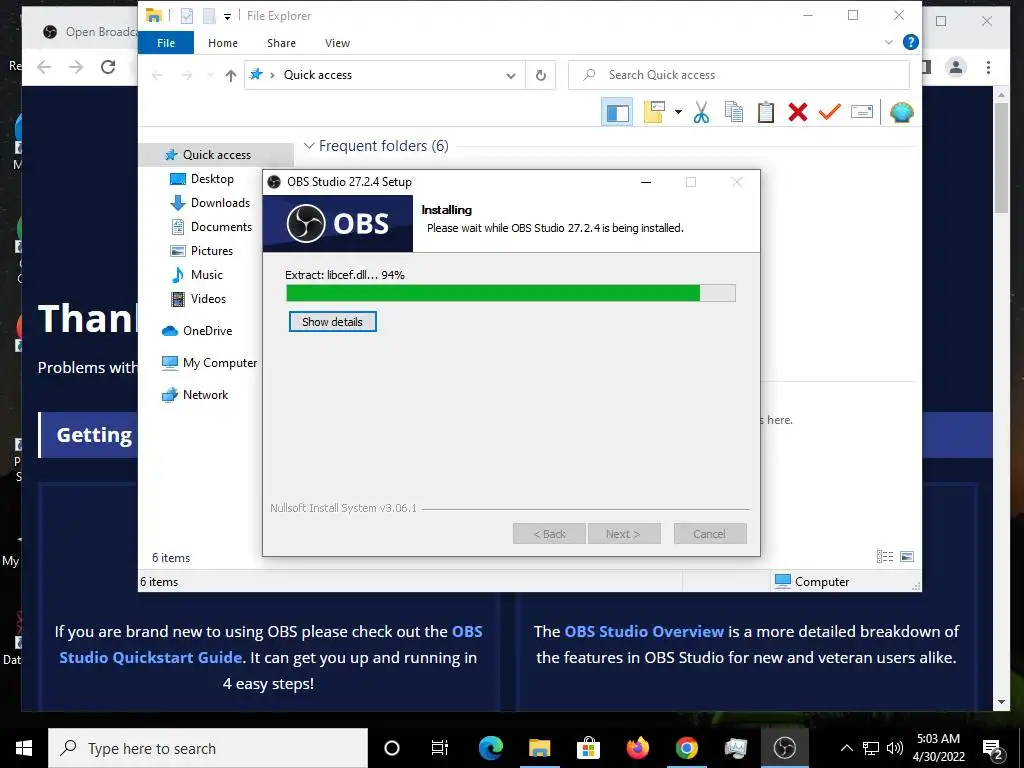1024x768 pixels.
Task: Show hidden tray icons chevron
Action: [x=846, y=748]
